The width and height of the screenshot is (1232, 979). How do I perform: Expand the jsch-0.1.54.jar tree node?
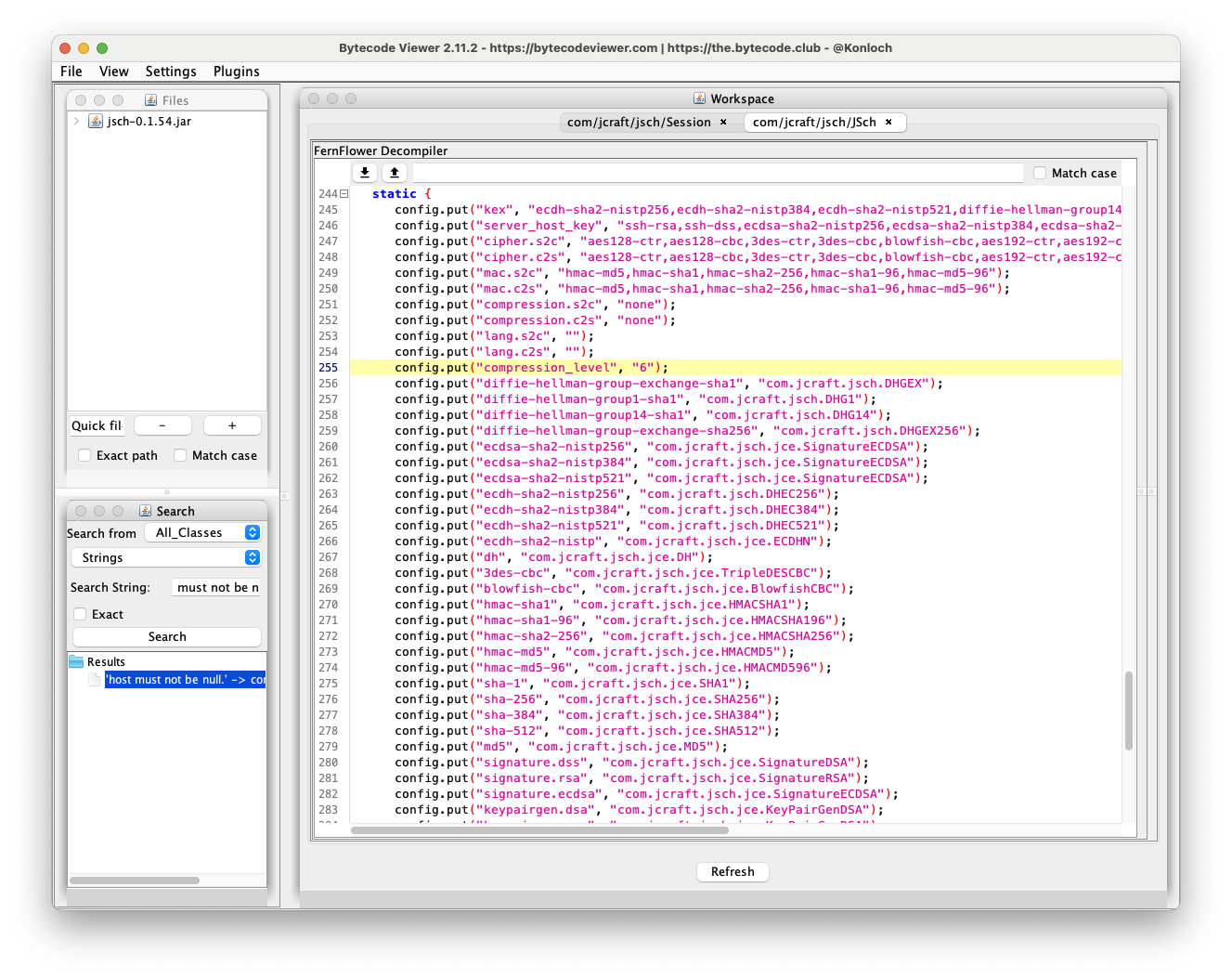76,121
